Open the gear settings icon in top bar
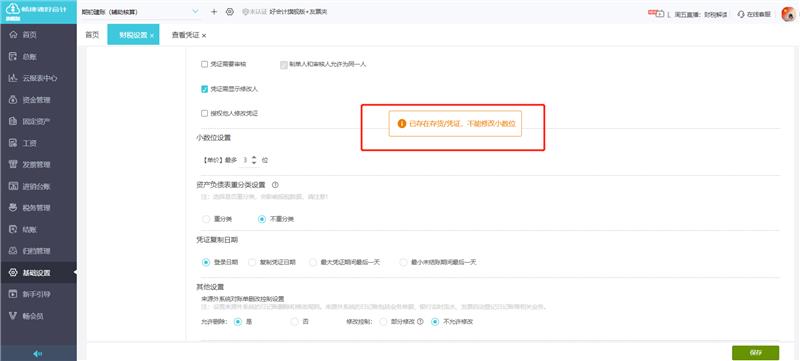This screenshot has height=361, width=800. [230, 12]
